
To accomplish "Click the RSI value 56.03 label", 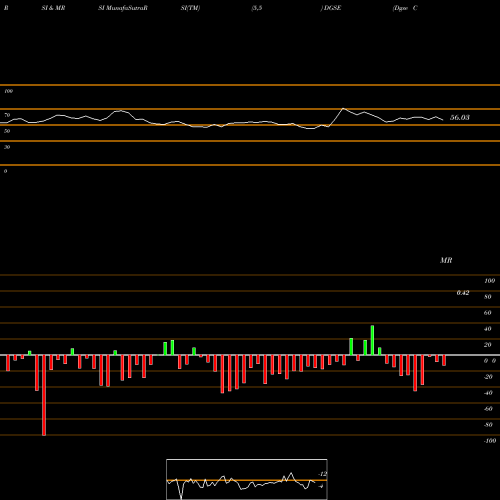I will click(x=460, y=117).
